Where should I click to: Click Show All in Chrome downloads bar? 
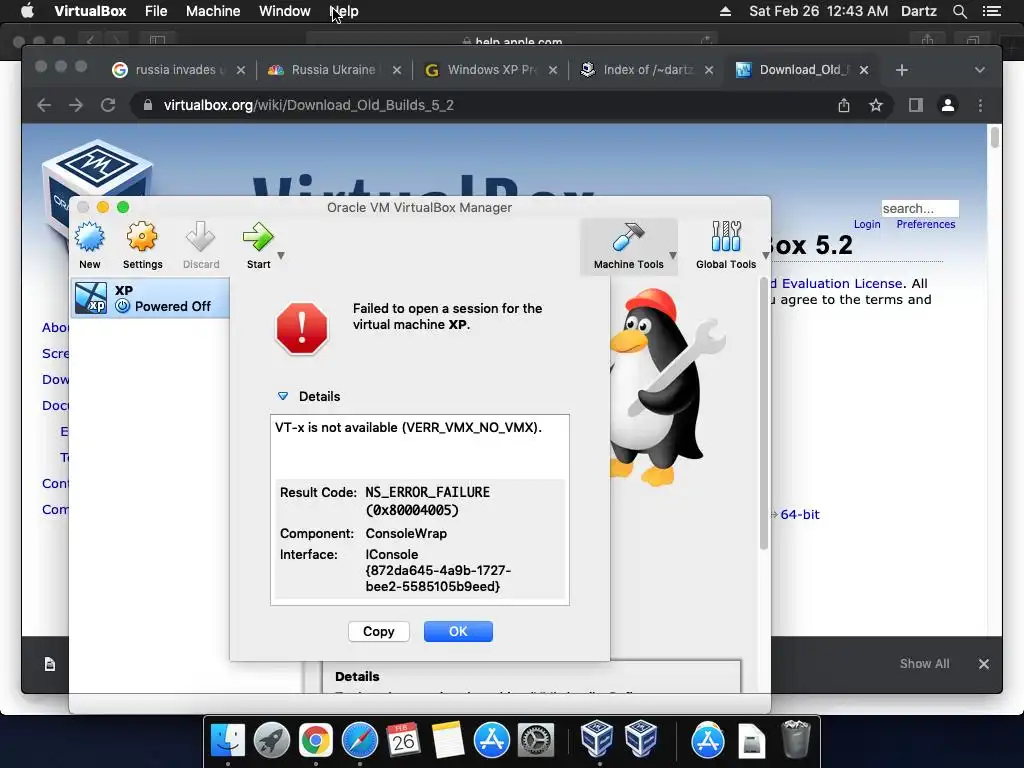pos(924,664)
